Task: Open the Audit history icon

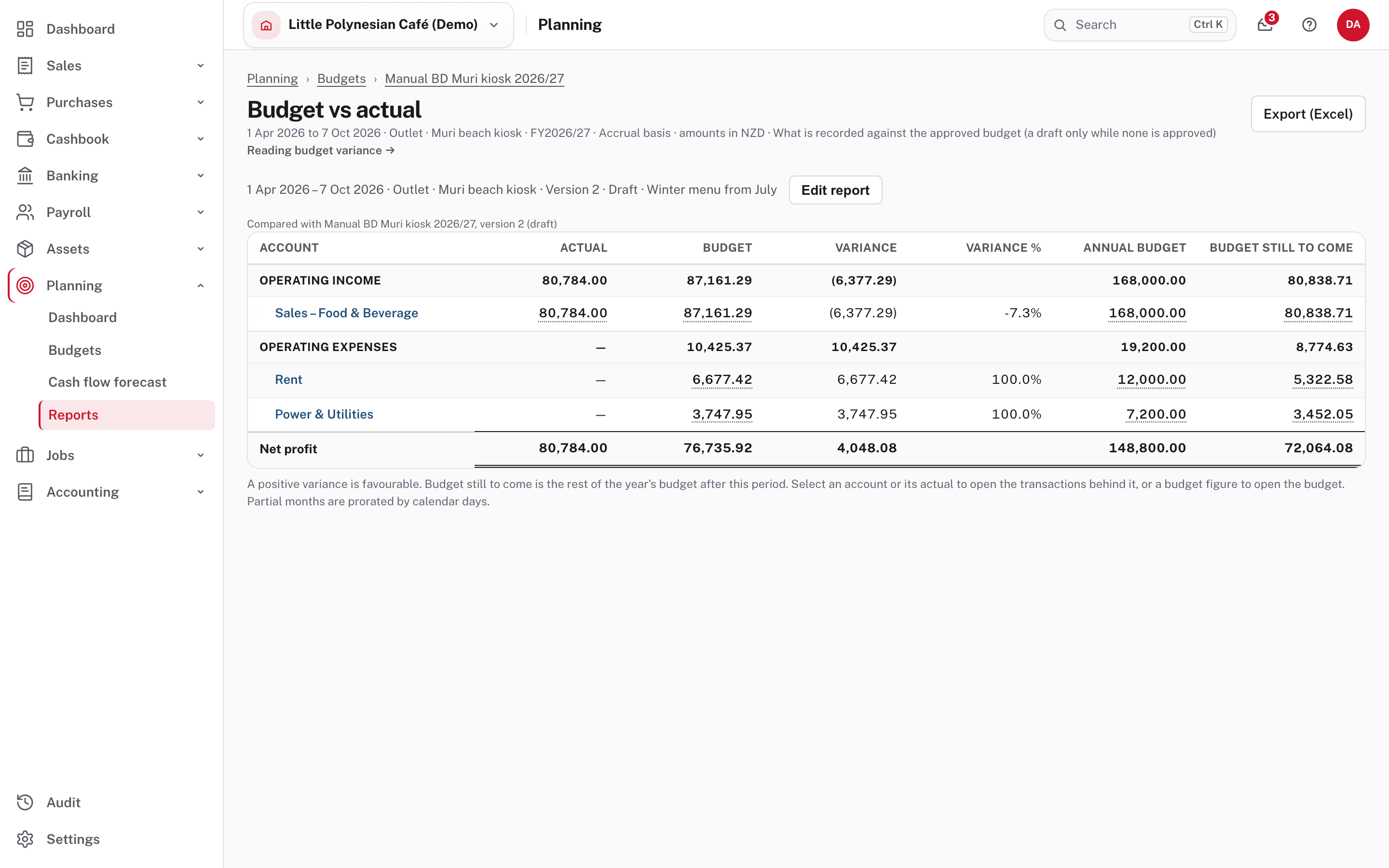Action: [x=25, y=802]
